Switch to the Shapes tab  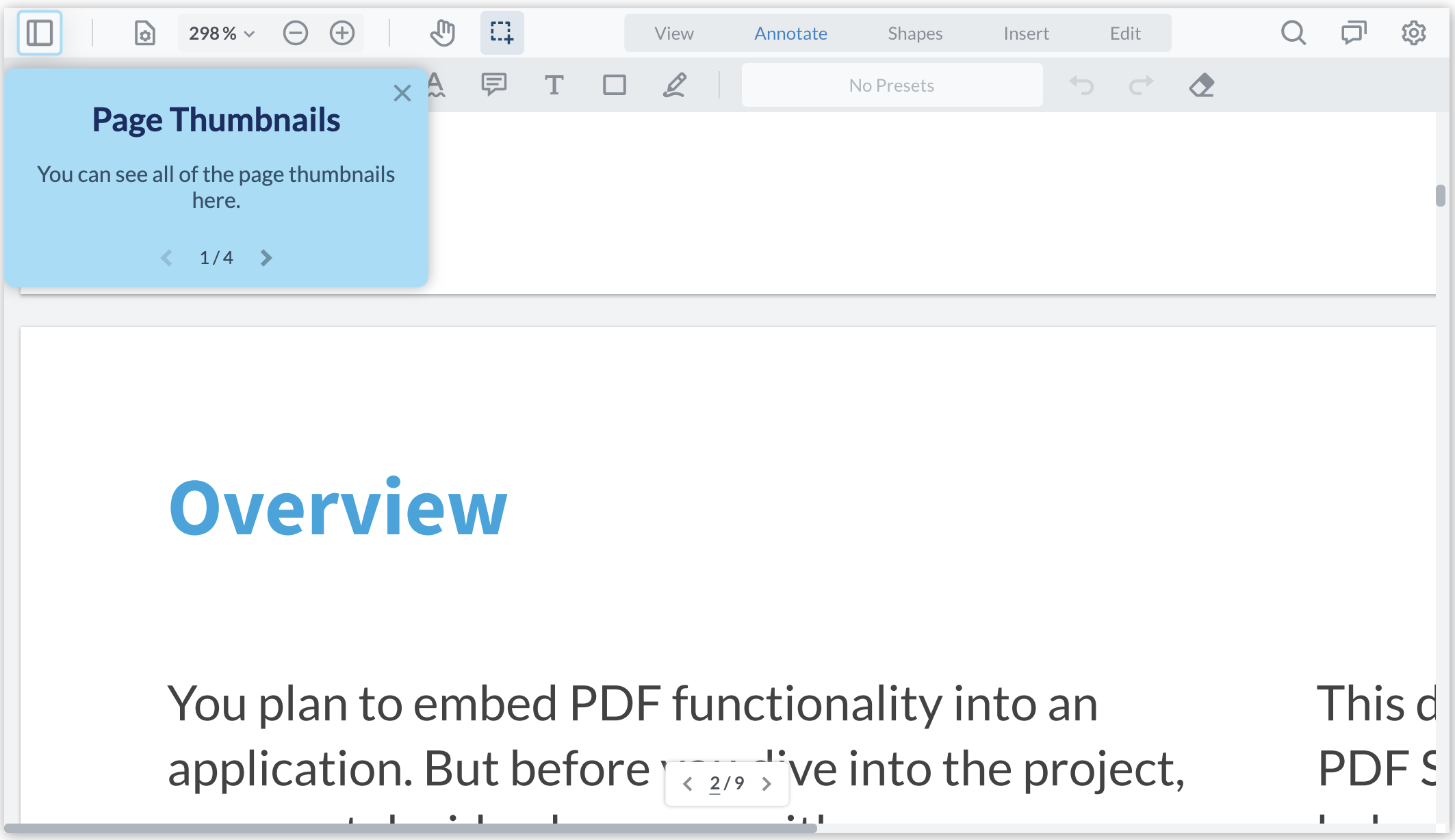pyautogui.click(x=914, y=33)
